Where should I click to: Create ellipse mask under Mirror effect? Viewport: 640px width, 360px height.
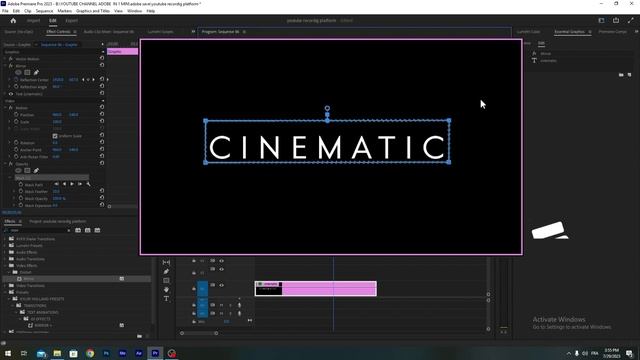[18, 72]
